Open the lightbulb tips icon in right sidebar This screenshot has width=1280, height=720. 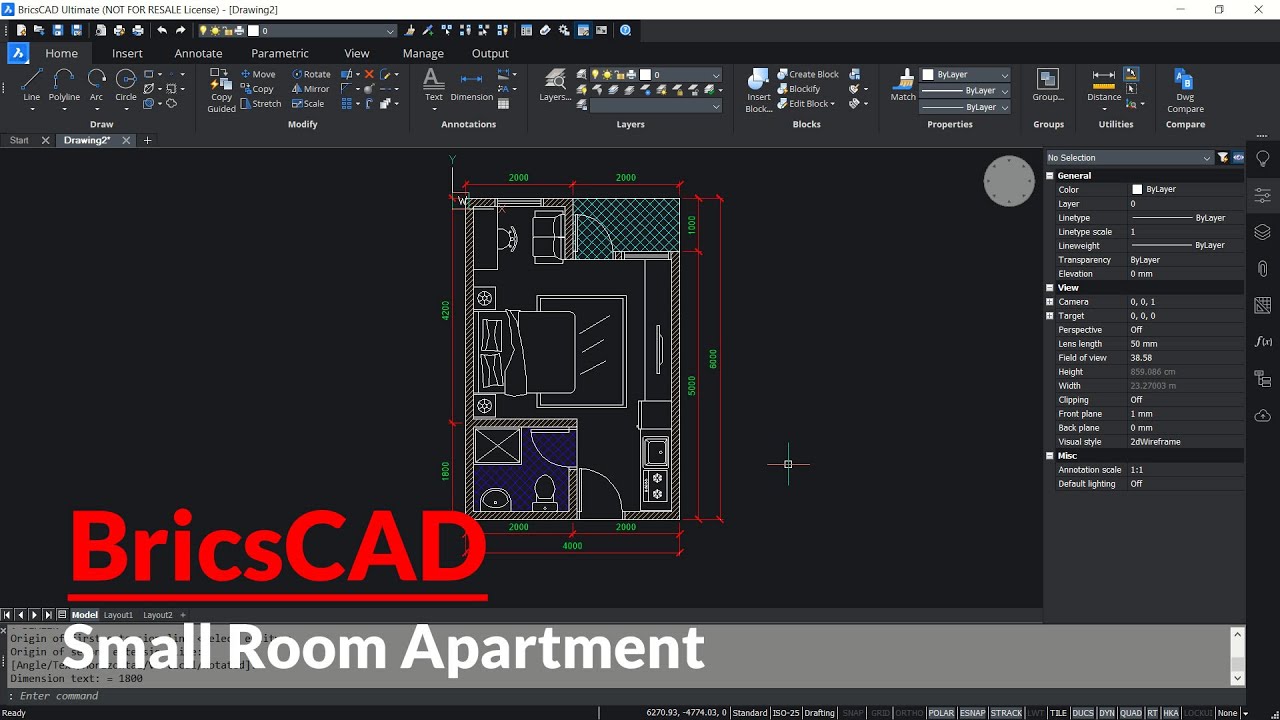1263,159
